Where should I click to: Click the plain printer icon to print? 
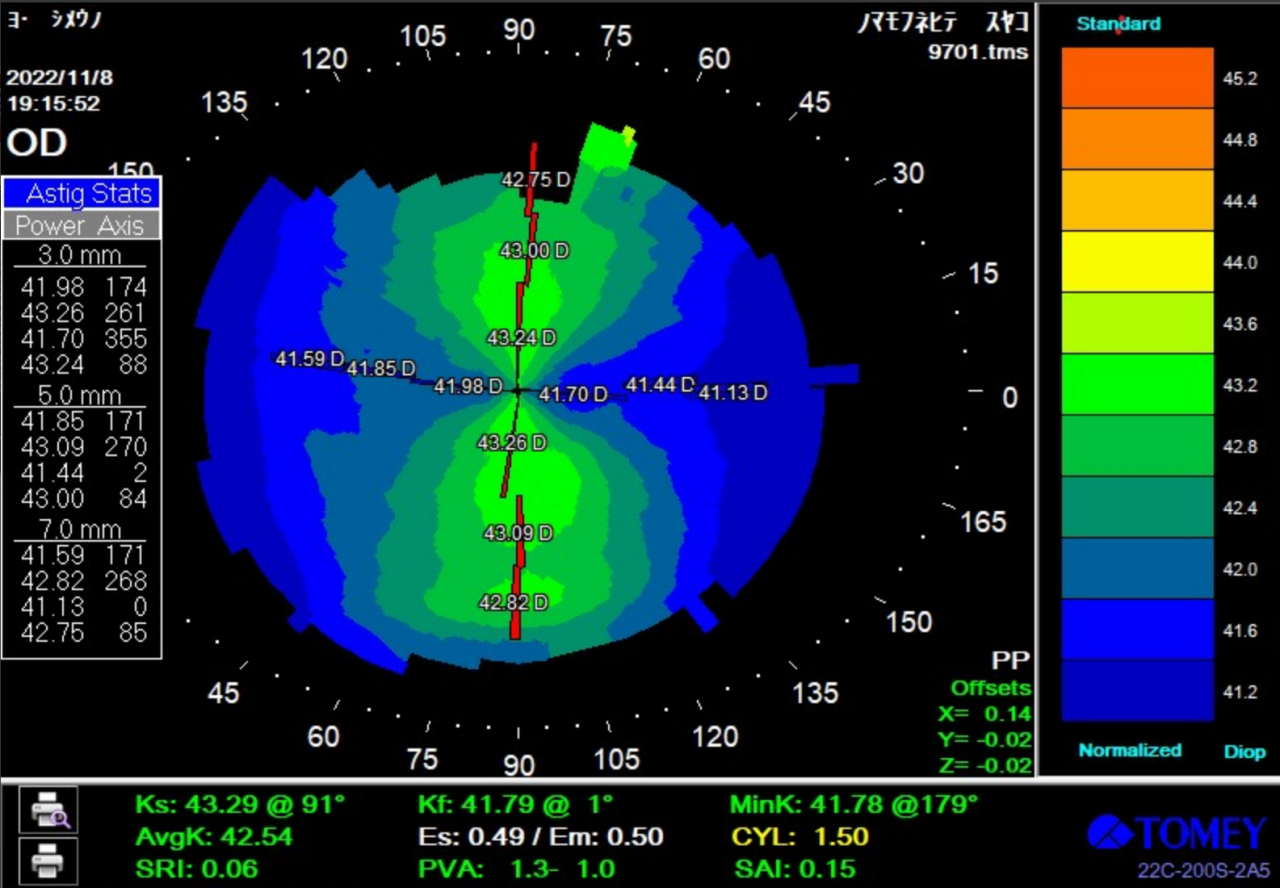[x=48, y=858]
